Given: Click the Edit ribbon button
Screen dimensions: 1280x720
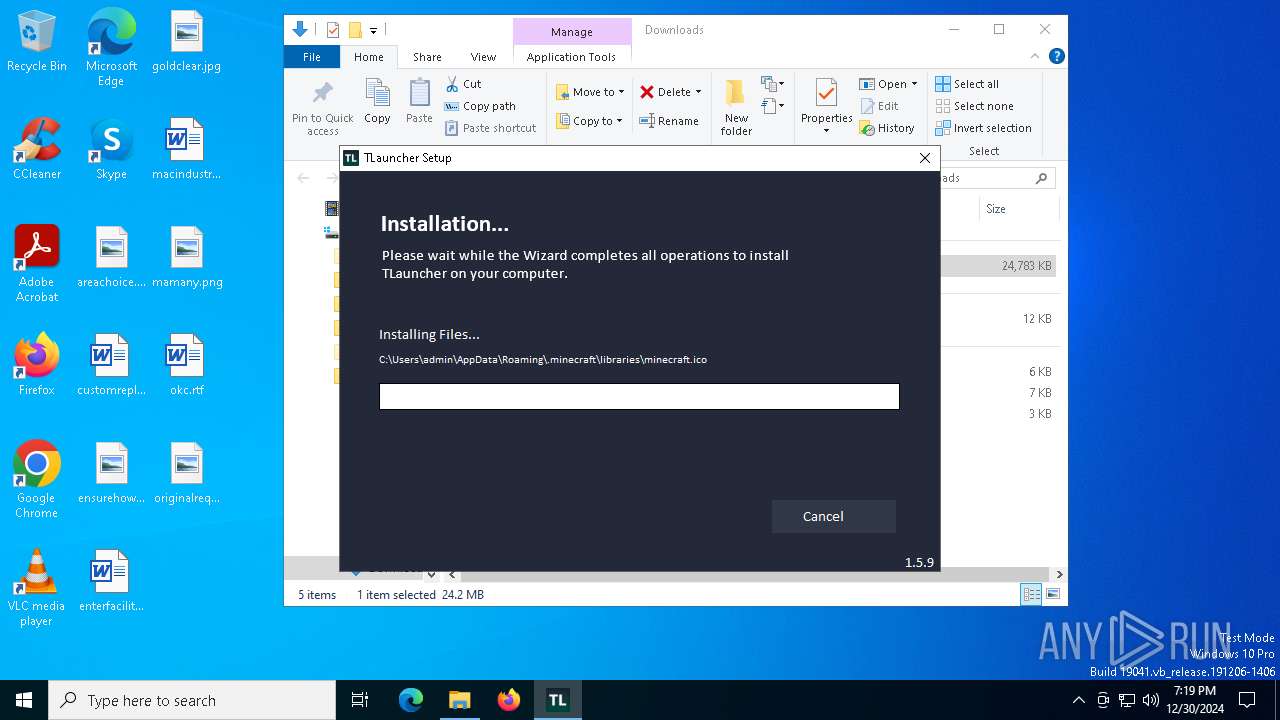Looking at the screenshot, I should (879, 106).
